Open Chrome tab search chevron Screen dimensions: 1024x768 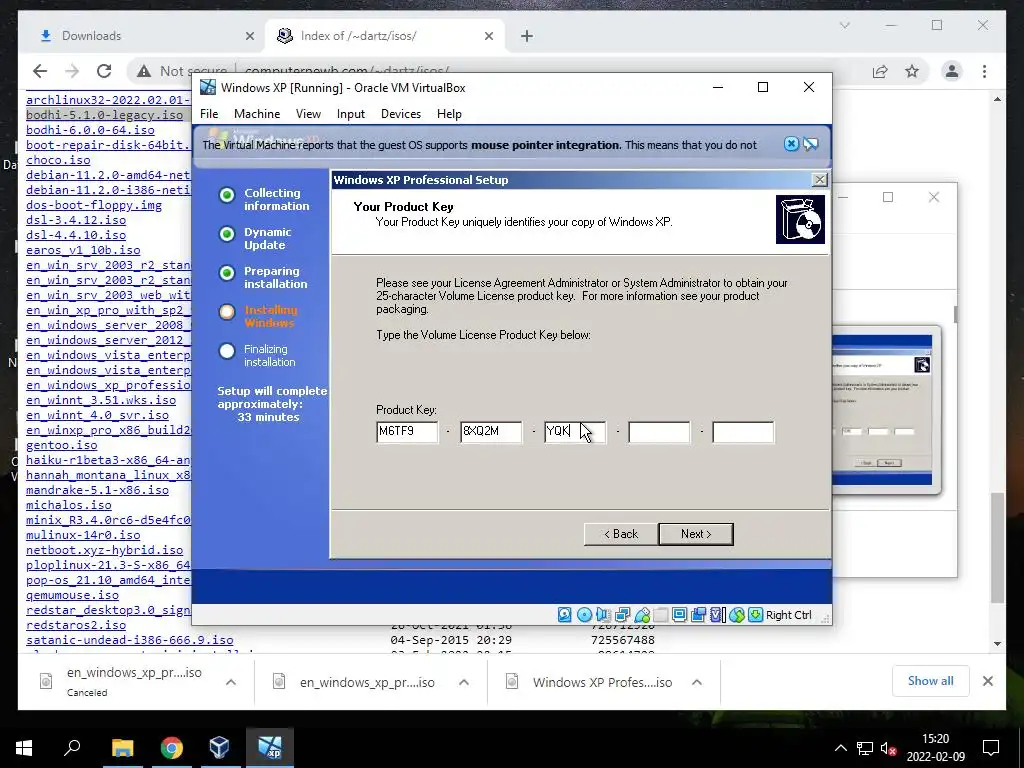coord(844,25)
